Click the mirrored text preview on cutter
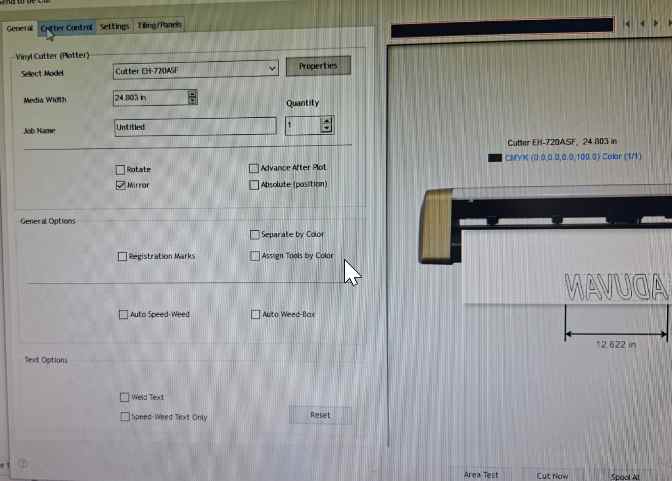The image size is (672, 481). click(x=616, y=287)
